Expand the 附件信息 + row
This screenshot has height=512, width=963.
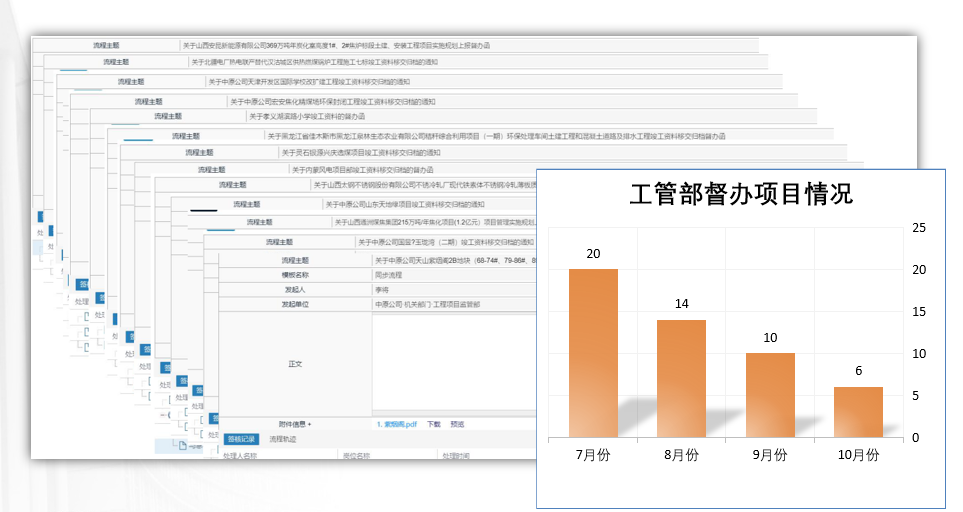click(295, 424)
